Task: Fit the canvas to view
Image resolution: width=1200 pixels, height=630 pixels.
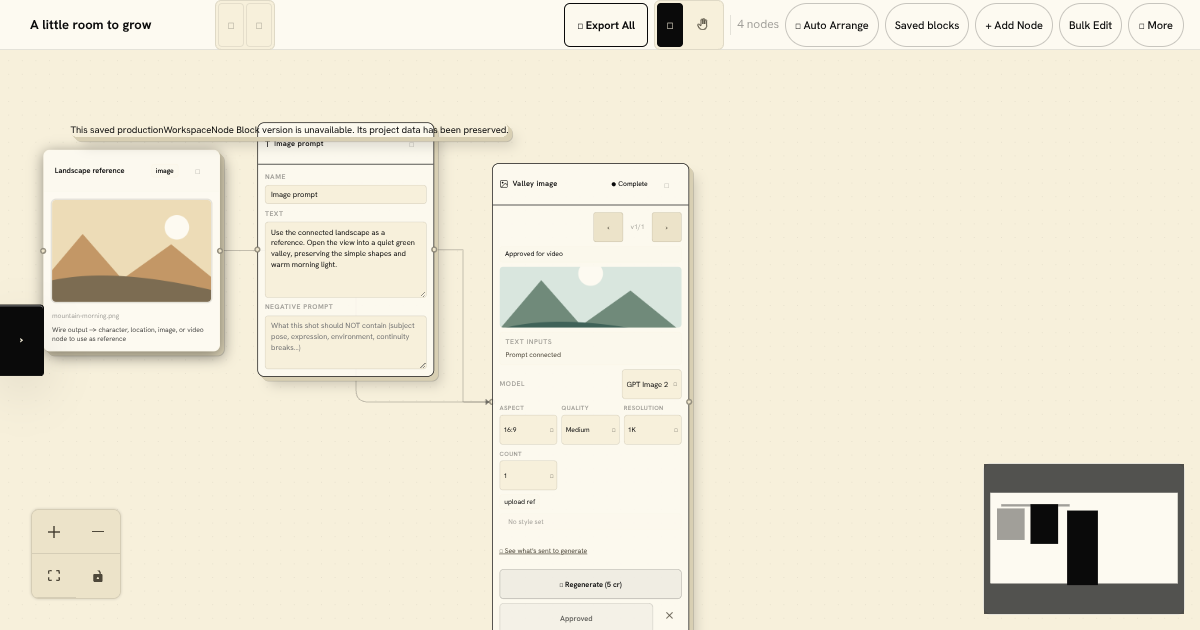Action: coord(54,576)
